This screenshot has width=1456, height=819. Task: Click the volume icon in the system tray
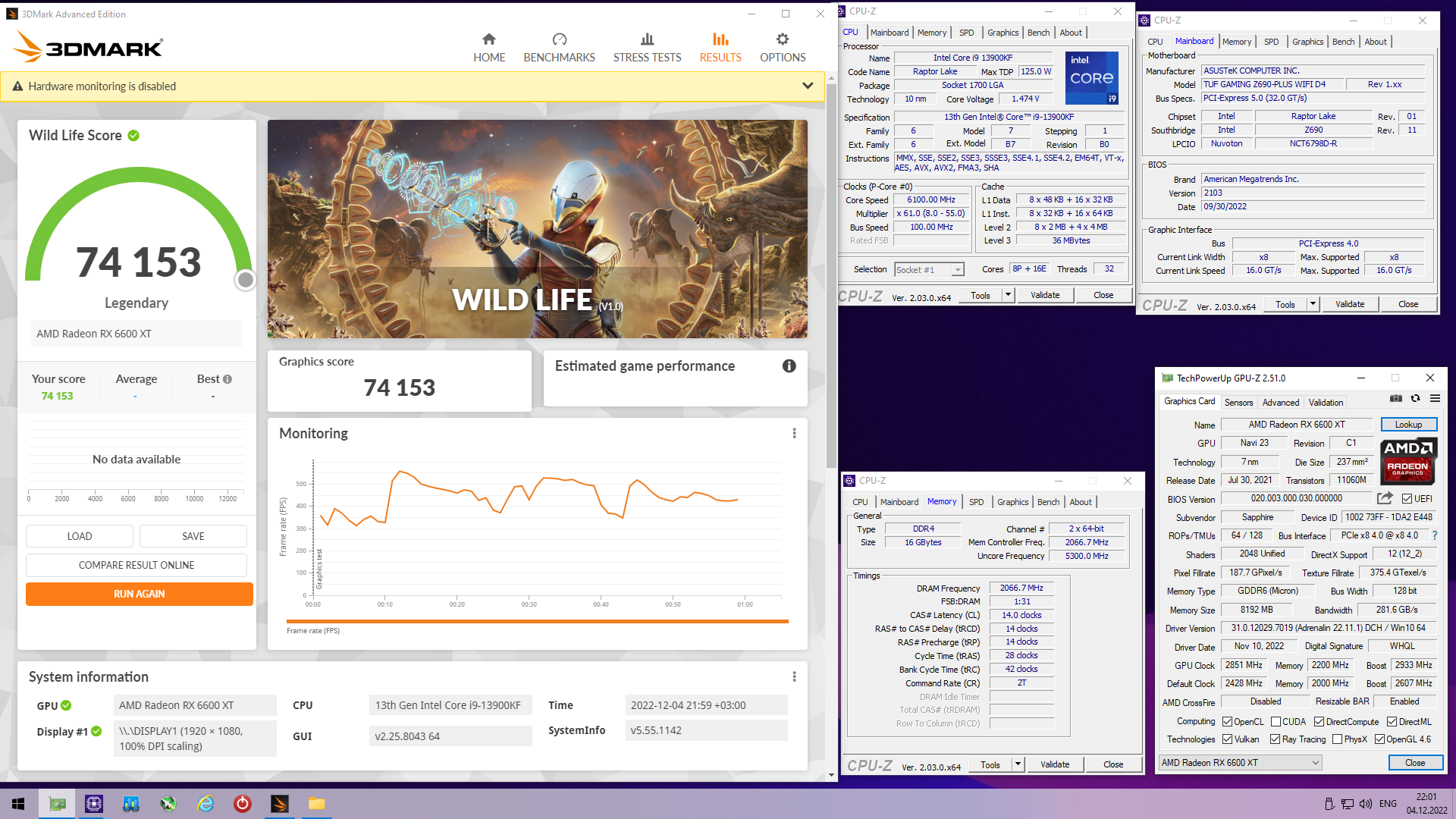click(1366, 804)
